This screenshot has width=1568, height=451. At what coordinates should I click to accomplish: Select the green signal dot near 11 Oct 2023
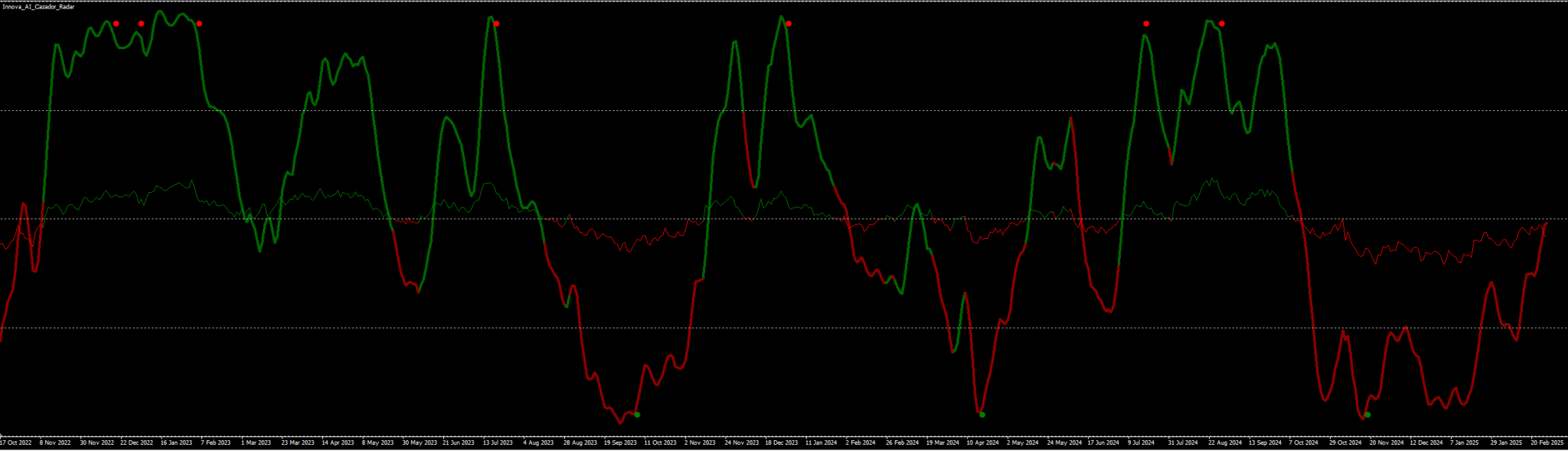637,415
